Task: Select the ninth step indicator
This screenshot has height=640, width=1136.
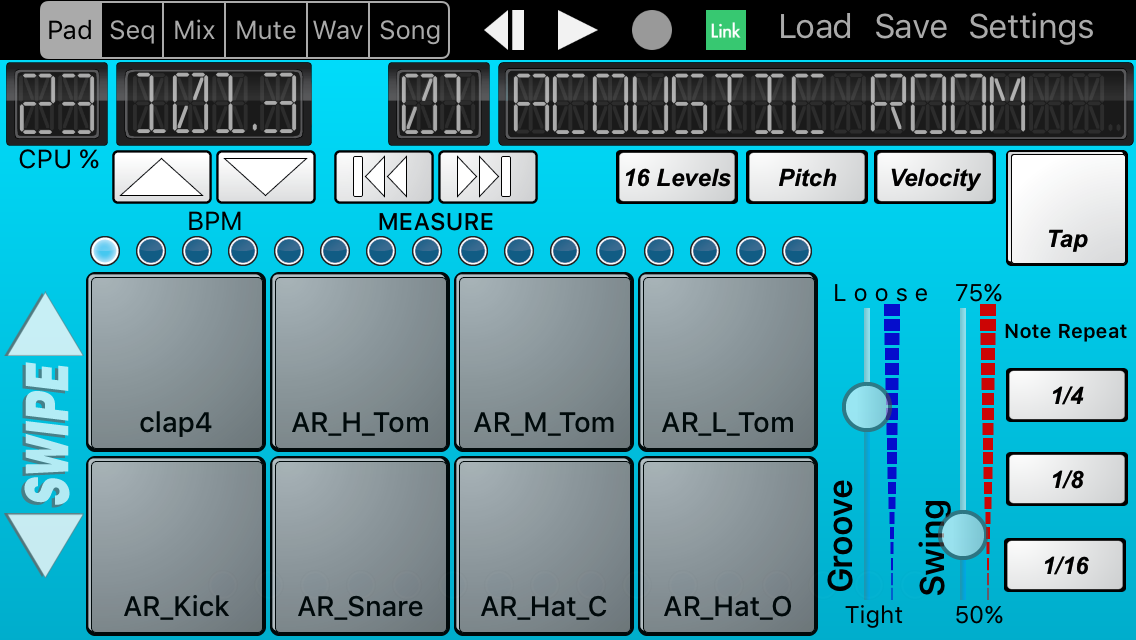Action: point(473,251)
